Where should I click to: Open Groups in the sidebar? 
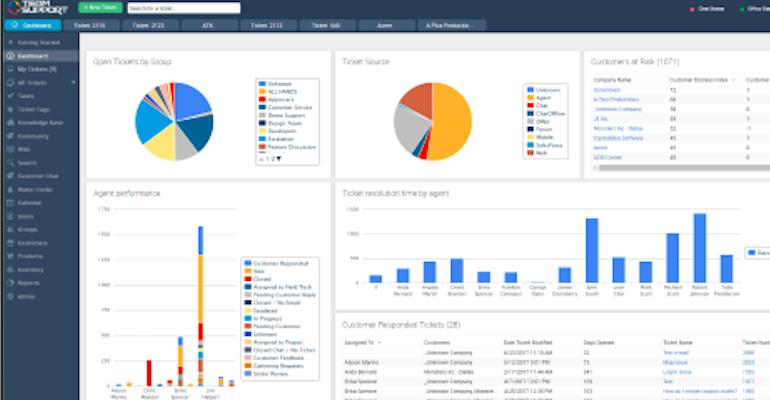click(x=28, y=229)
